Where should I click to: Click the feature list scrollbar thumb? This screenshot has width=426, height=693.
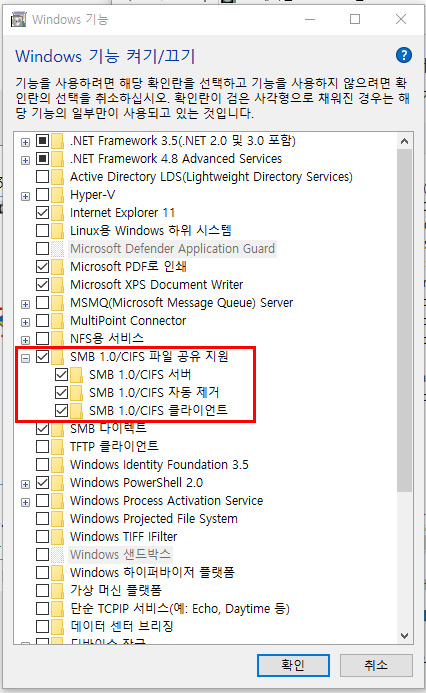pyautogui.click(x=404, y=320)
